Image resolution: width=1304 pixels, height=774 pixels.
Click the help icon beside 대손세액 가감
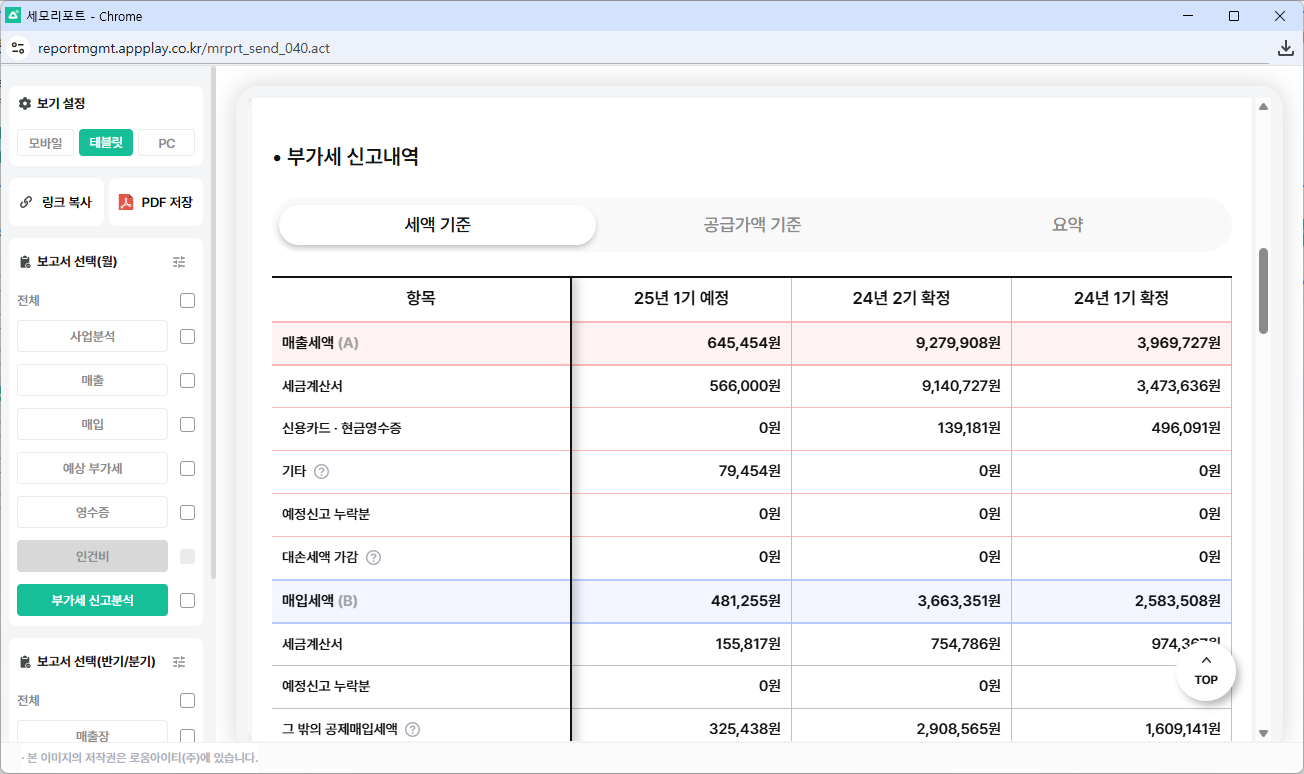(x=374, y=558)
